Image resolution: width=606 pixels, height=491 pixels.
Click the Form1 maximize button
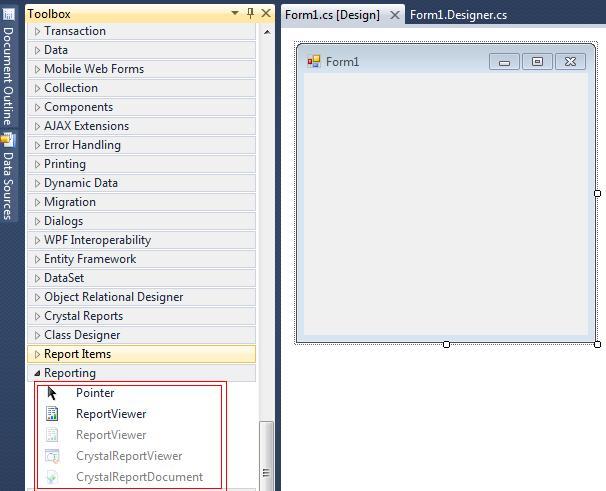coord(537,62)
